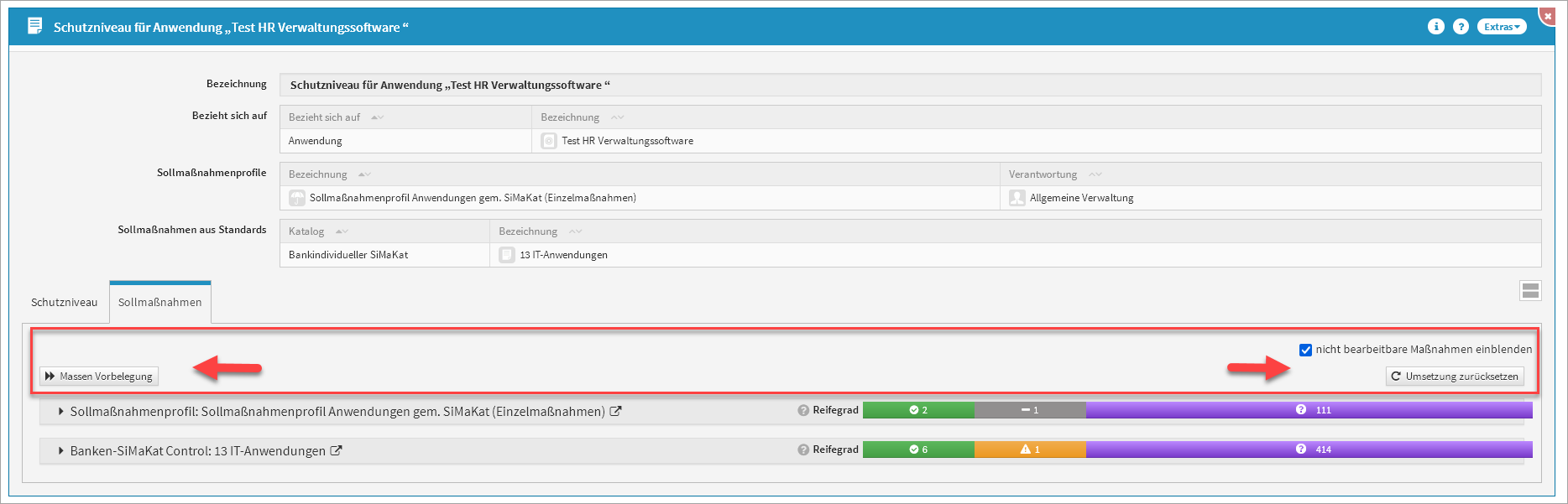Open help via question mark icon

pos(1461,27)
